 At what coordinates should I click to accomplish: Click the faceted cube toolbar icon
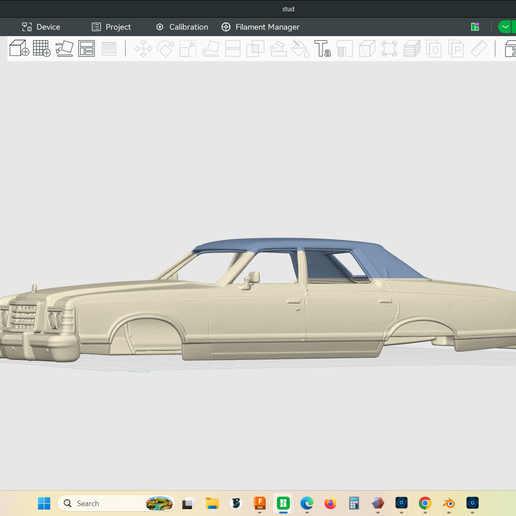[x=367, y=49]
